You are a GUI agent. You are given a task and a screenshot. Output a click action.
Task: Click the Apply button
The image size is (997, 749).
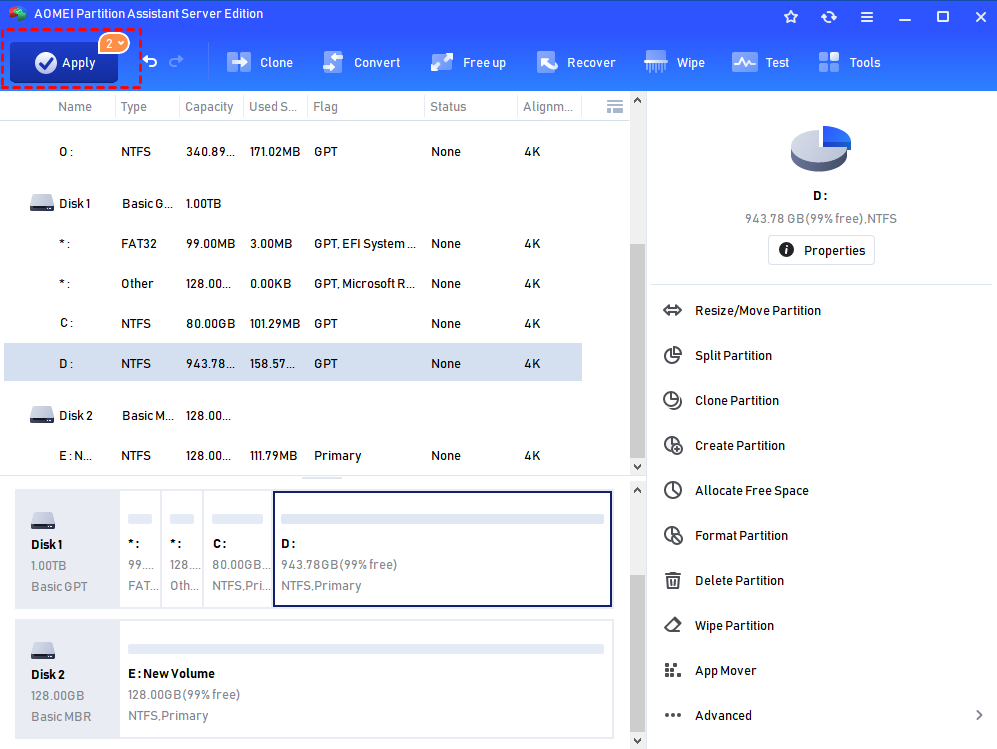tap(64, 62)
